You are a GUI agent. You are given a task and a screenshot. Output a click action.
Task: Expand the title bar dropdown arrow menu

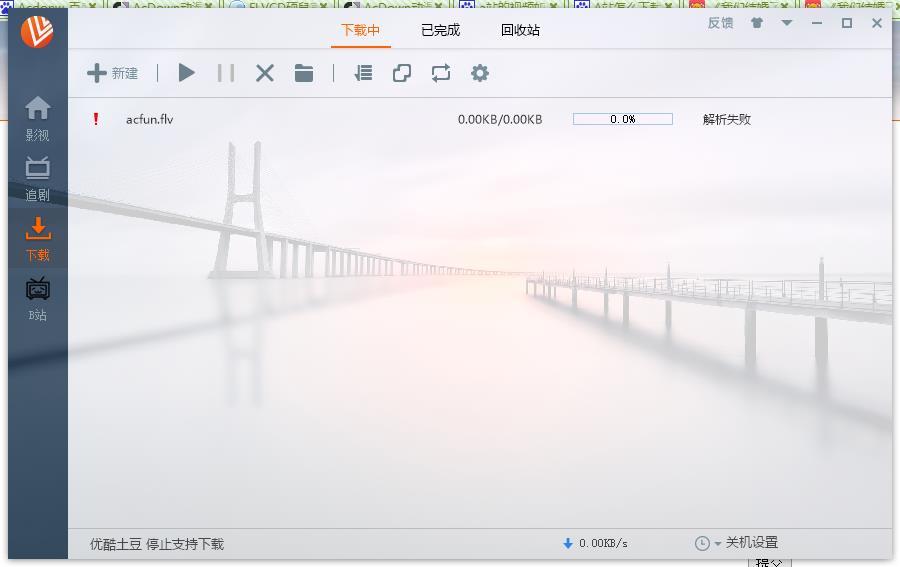click(787, 23)
